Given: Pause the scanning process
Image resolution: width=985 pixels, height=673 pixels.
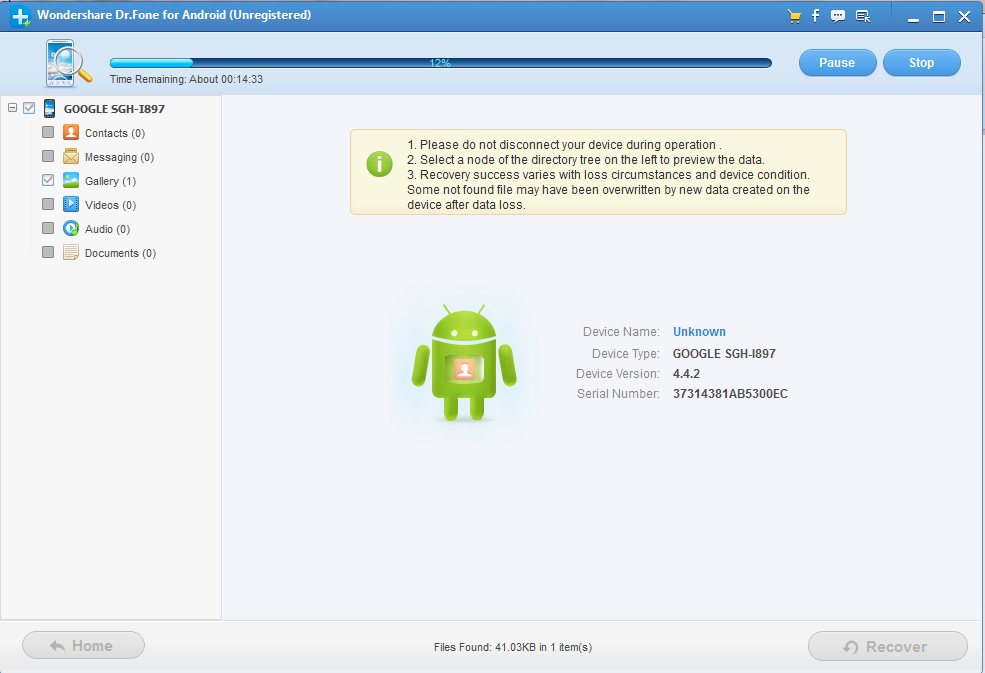Looking at the screenshot, I should click(837, 63).
